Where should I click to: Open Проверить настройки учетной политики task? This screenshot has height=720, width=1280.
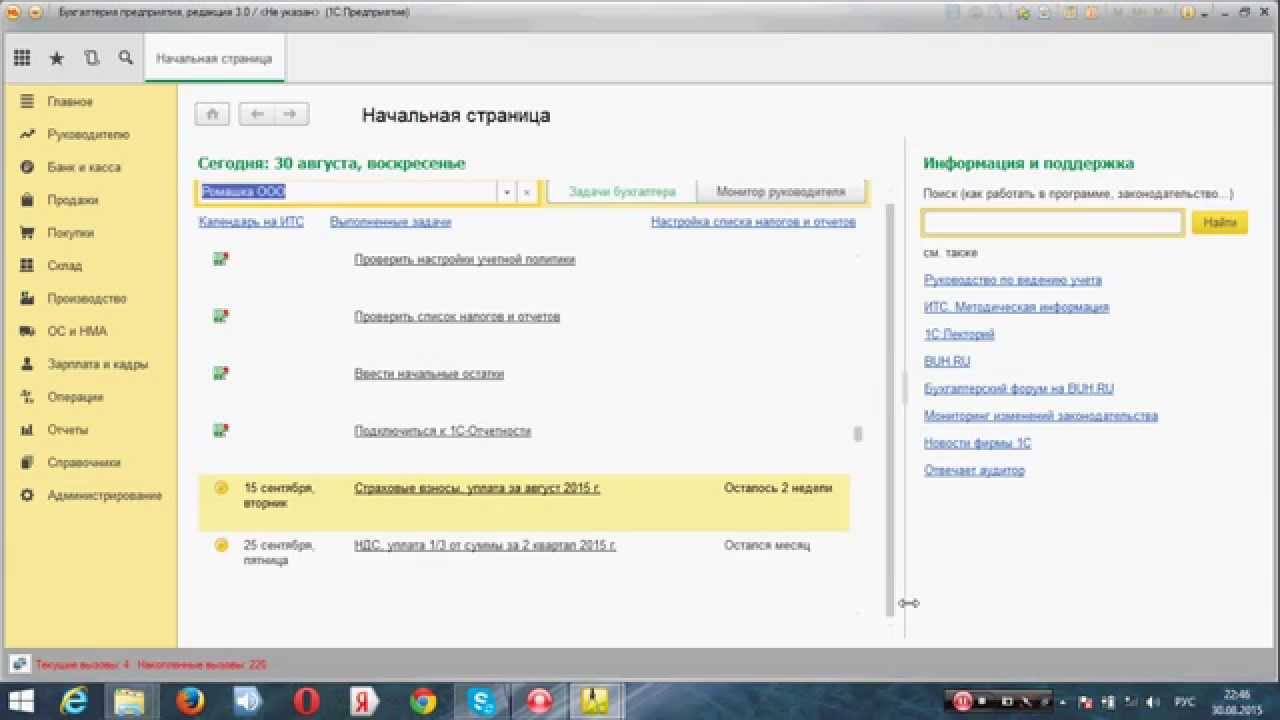465,259
